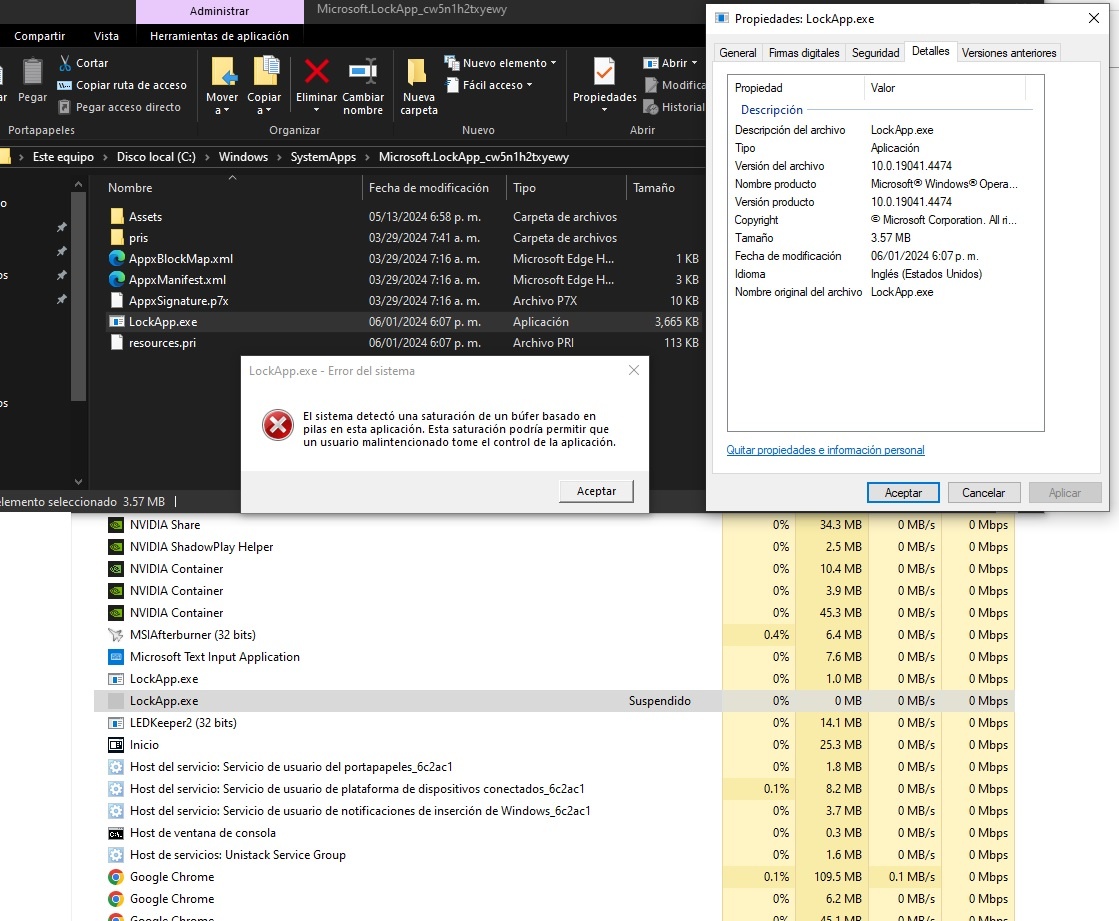Click Este equipo in address bar
Viewport: 1119px width, 921px height.
click(x=63, y=157)
